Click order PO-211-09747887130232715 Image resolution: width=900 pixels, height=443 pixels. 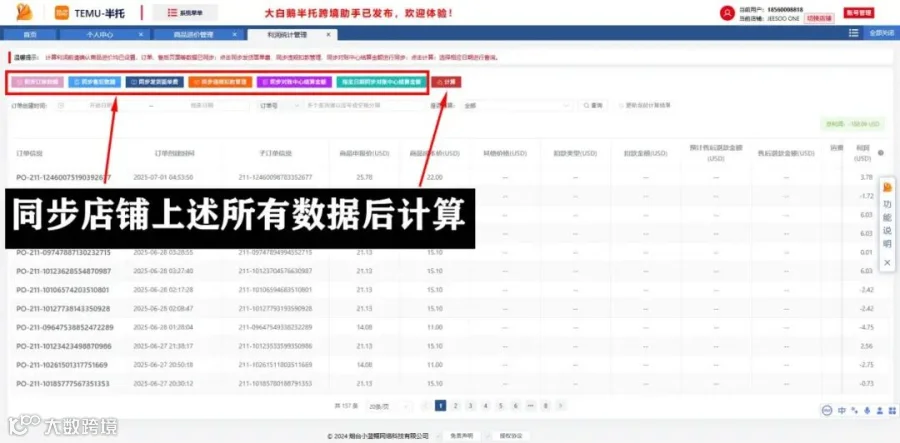64,252
